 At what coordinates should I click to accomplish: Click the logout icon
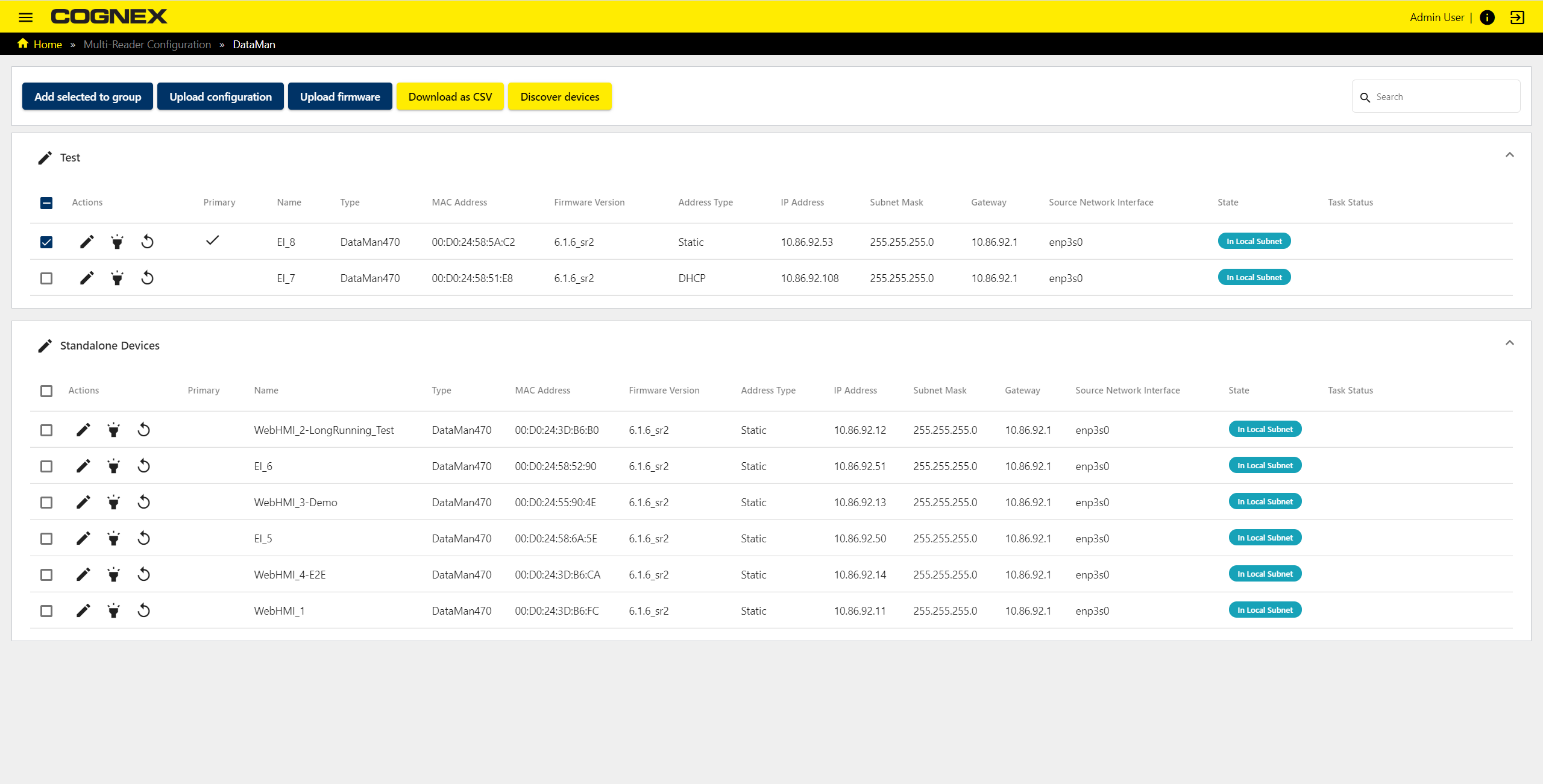1518,17
